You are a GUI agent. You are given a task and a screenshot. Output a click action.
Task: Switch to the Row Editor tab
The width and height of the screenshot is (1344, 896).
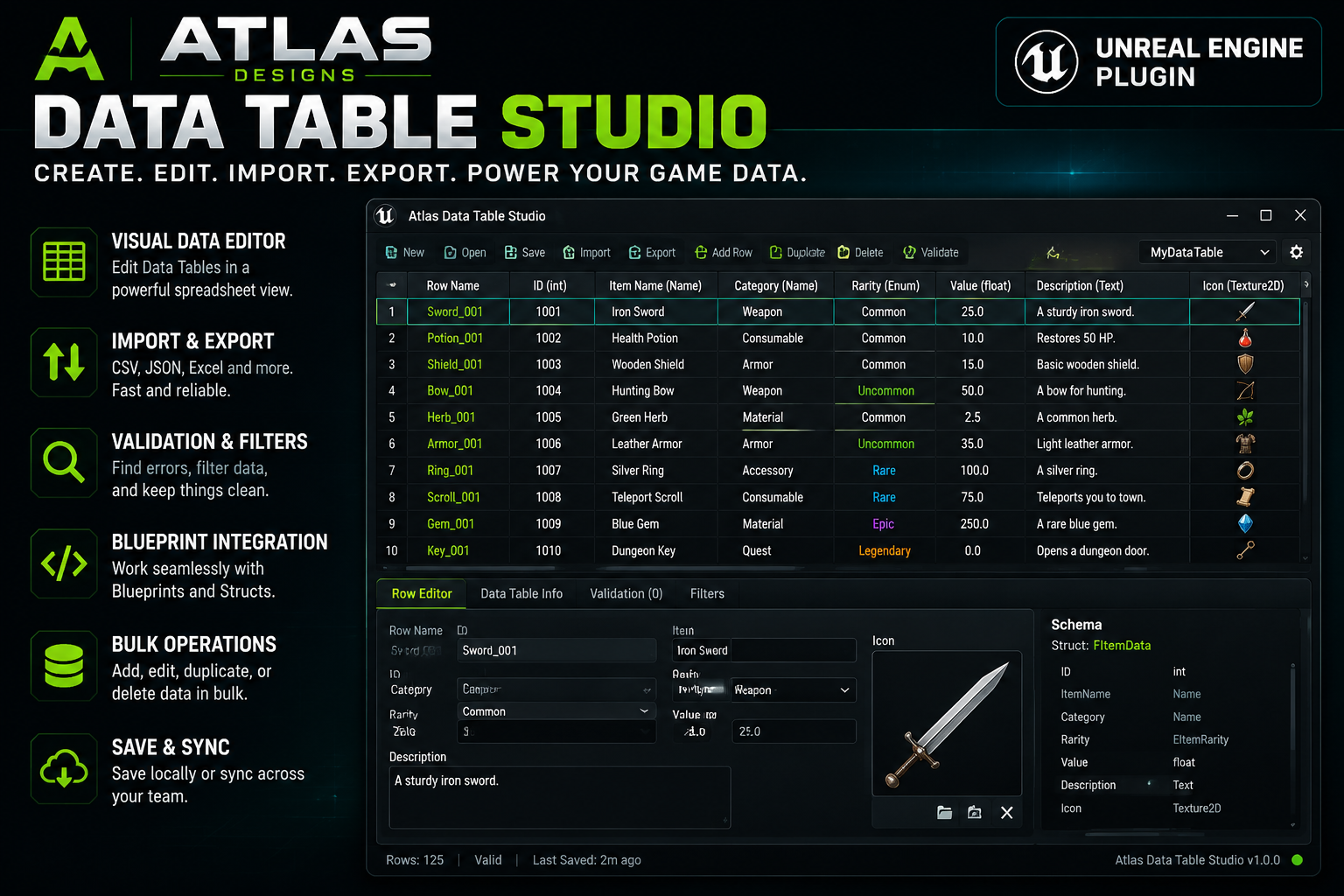point(422,593)
